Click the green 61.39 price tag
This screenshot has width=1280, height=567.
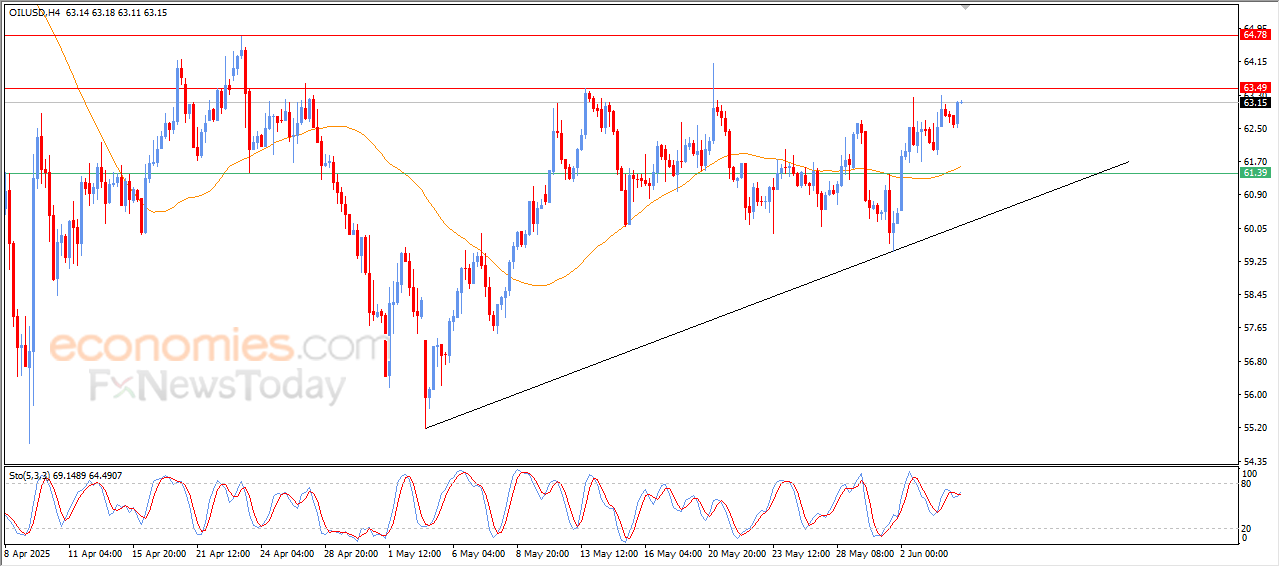1255,173
